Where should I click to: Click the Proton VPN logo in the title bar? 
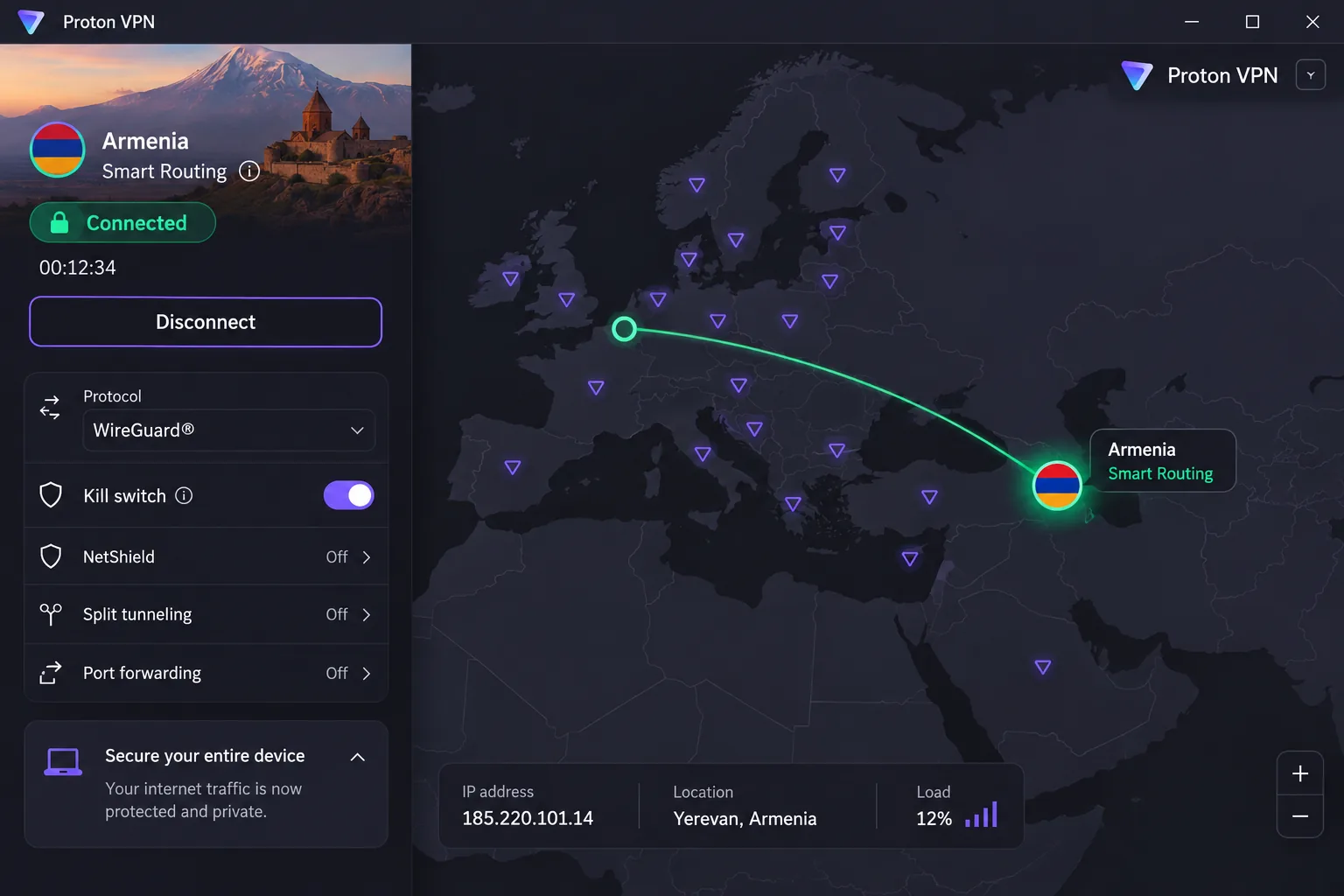(31, 22)
